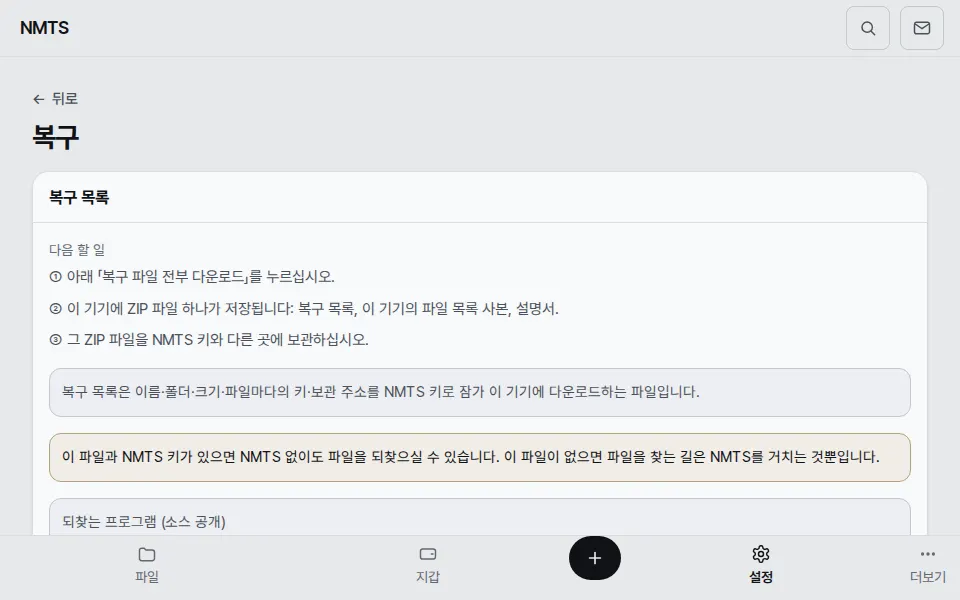This screenshot has height=600, width=960.
Task: Select the 복구 목록 card heading
Action: click(79, 197)
